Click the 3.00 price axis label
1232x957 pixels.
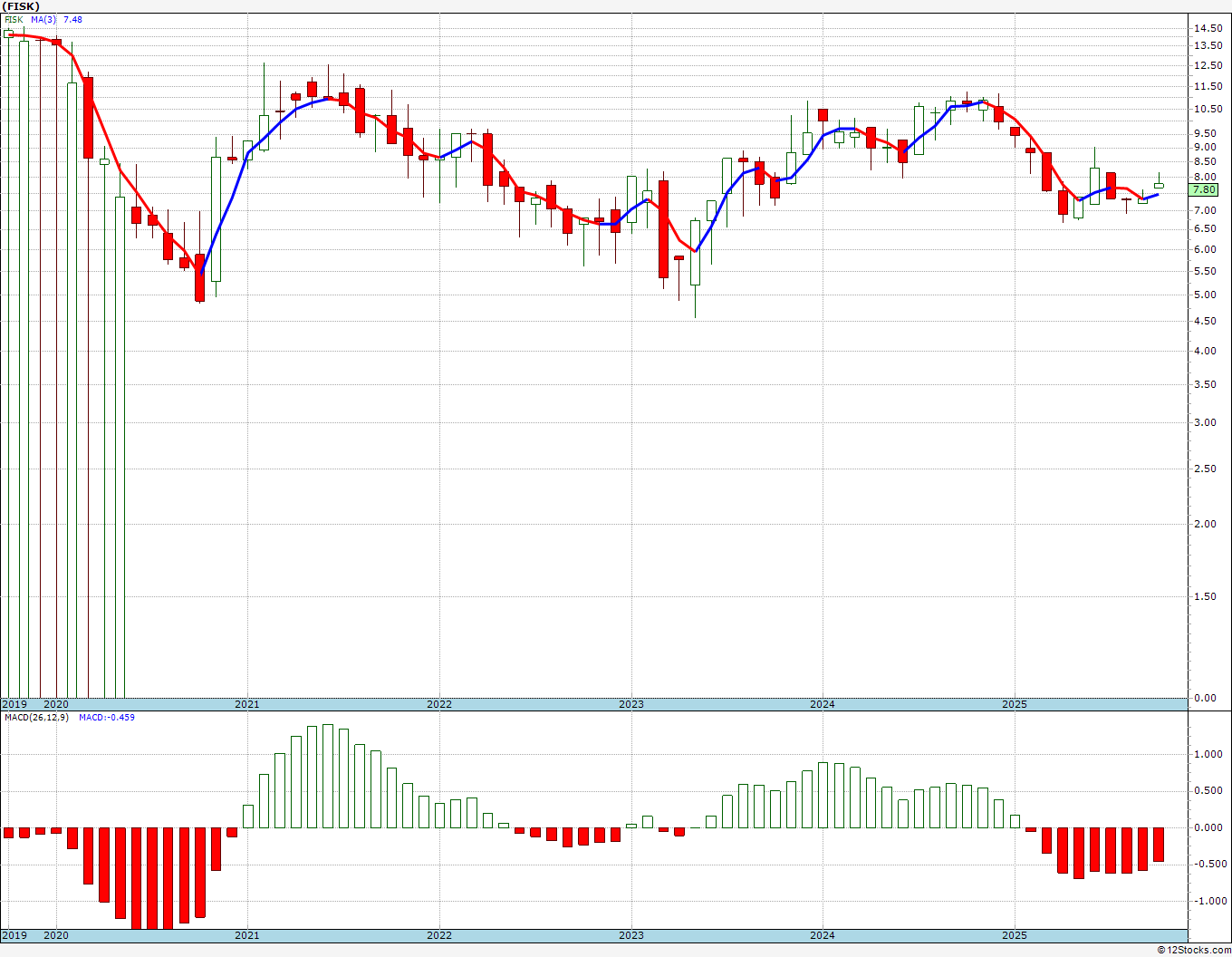(1204, 422)
